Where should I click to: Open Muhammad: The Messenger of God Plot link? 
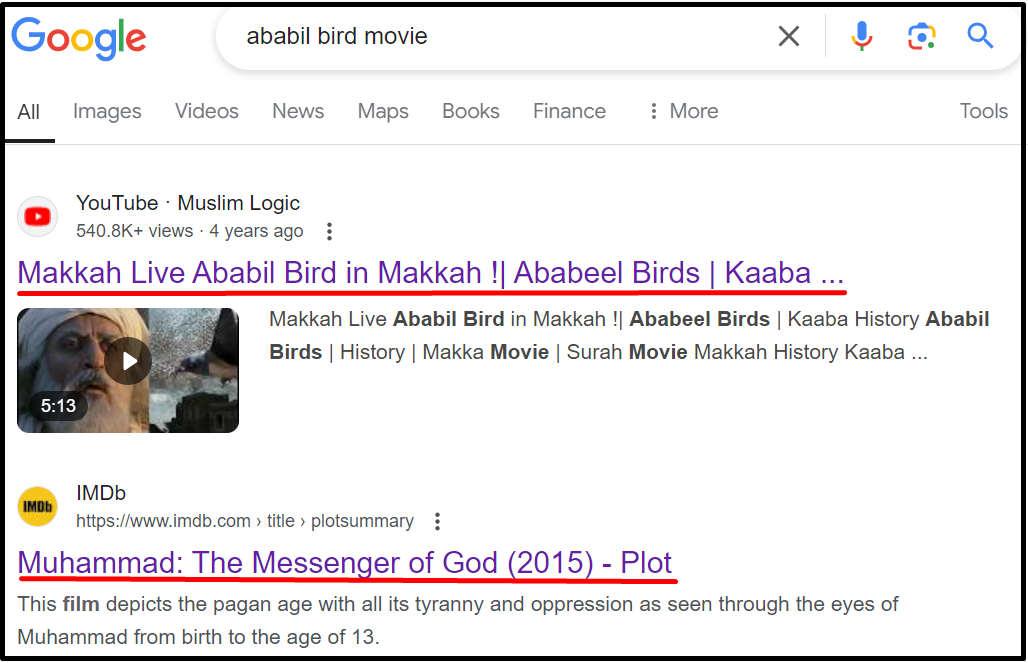tap(345, 563)
